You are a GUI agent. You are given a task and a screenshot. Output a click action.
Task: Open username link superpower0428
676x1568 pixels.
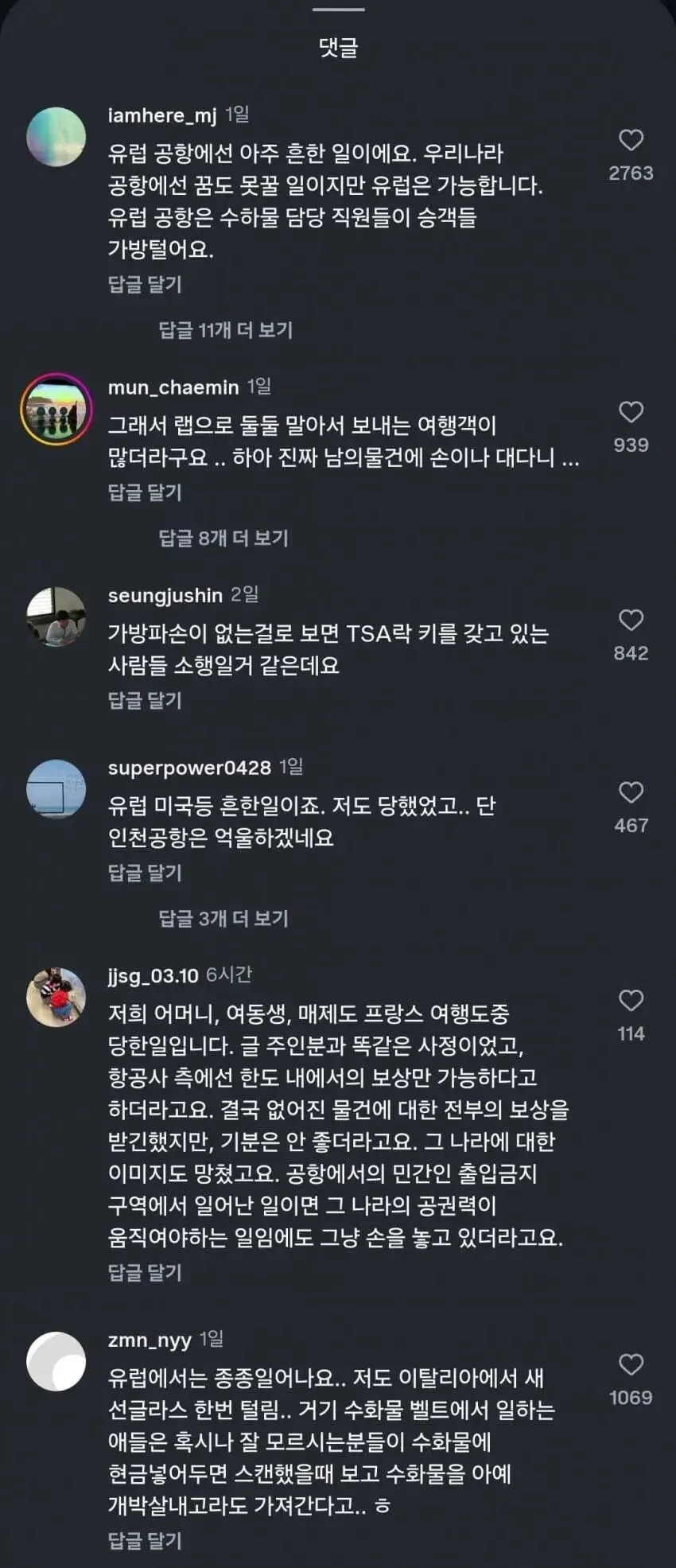click(x=189, y=768)
